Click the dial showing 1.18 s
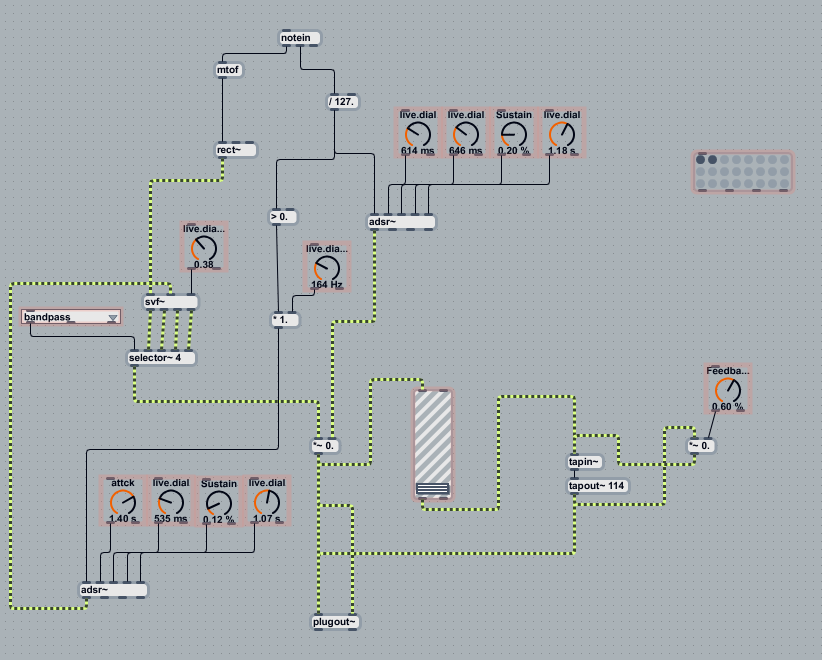822x660 pixels. click(x=562, y=135)
